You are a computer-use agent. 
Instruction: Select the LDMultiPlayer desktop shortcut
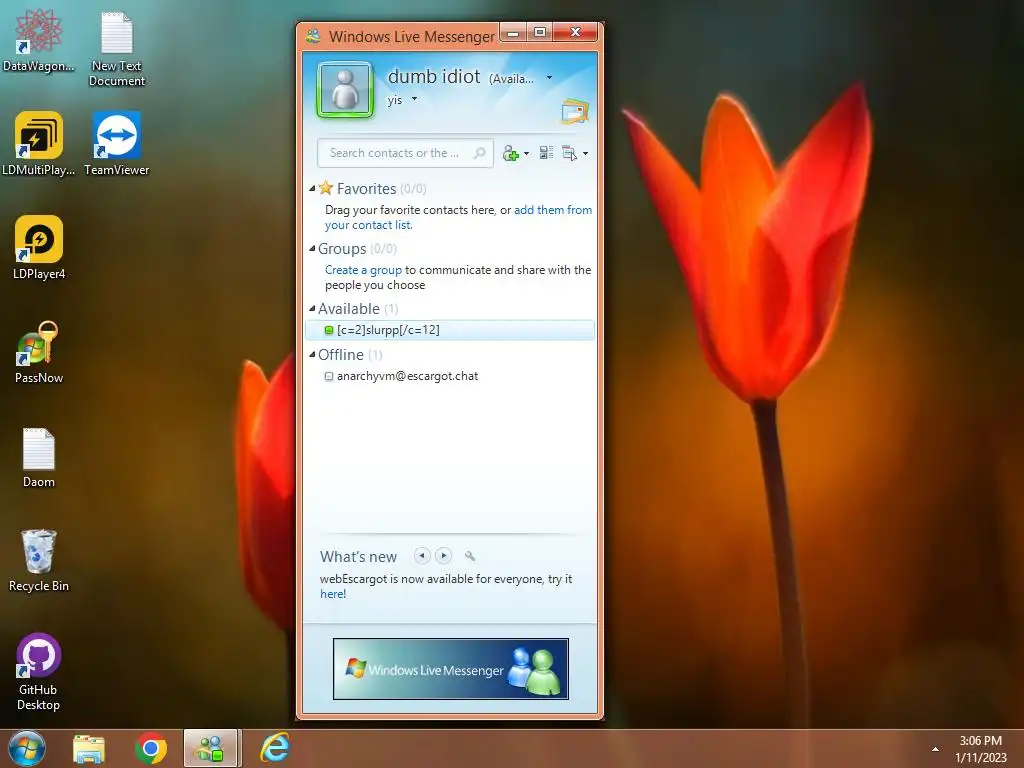pyautogui.click(x=39, y=144)
